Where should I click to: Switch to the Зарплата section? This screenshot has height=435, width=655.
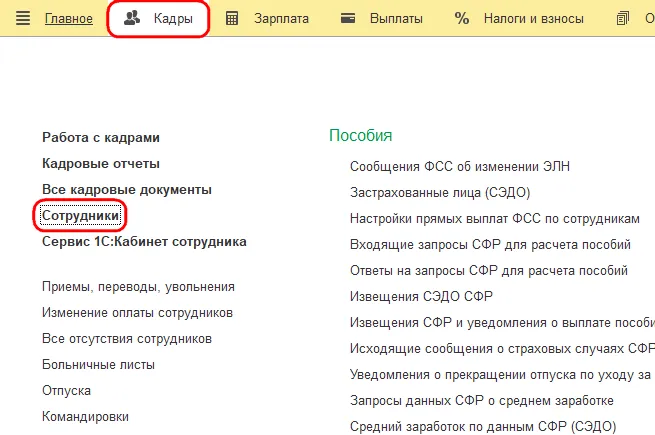click(x=282, y=18)
